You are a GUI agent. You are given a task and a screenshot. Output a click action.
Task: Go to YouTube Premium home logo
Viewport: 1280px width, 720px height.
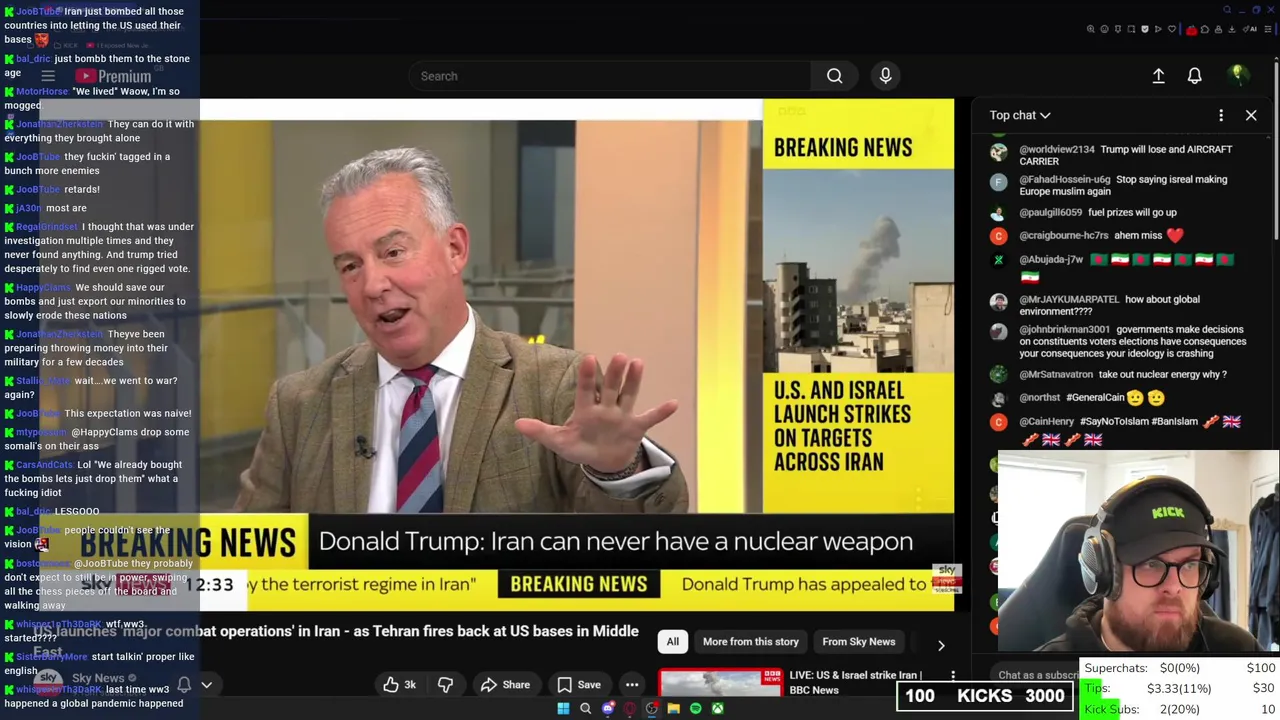[112, 76]
